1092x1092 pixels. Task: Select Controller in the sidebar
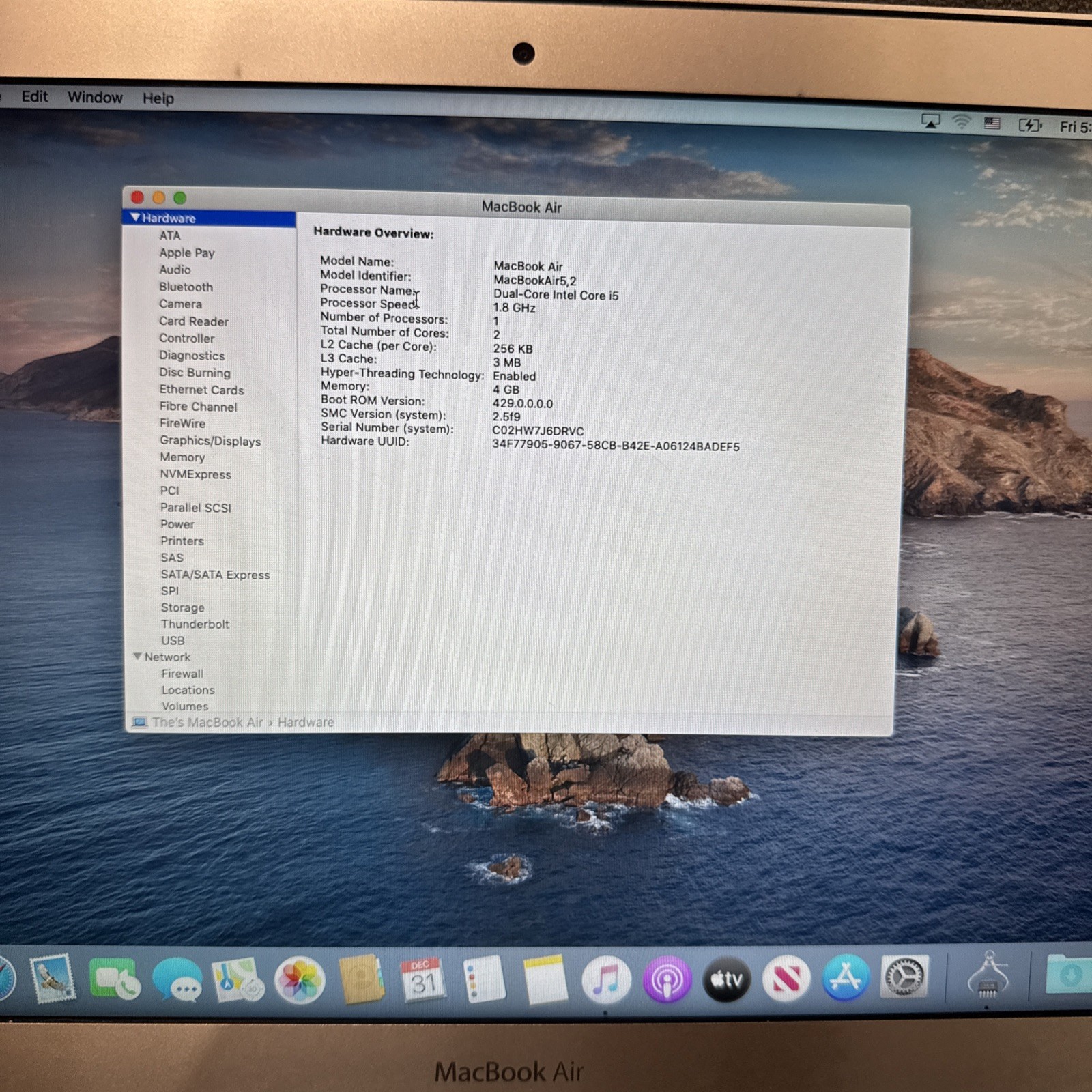tap(186, 338)
